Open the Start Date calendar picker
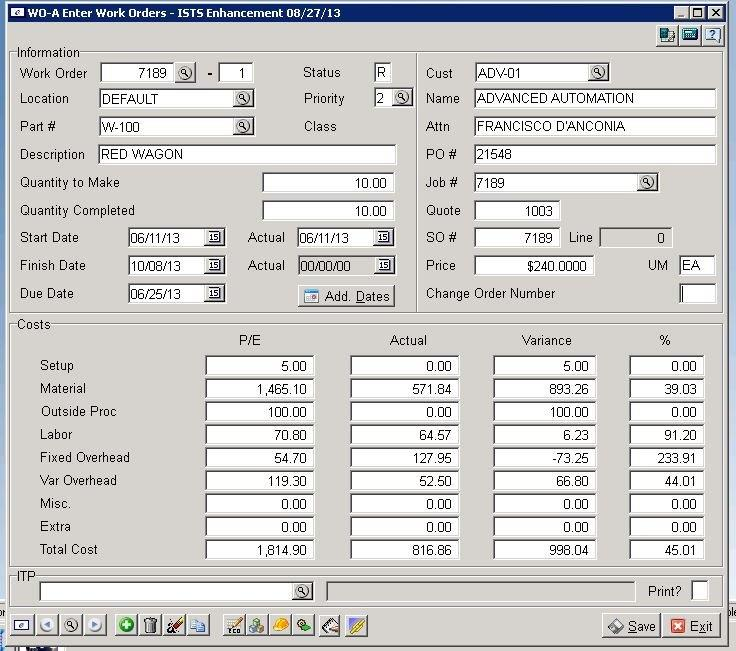Viewport: 736px width, 651px height. (214, 237)
